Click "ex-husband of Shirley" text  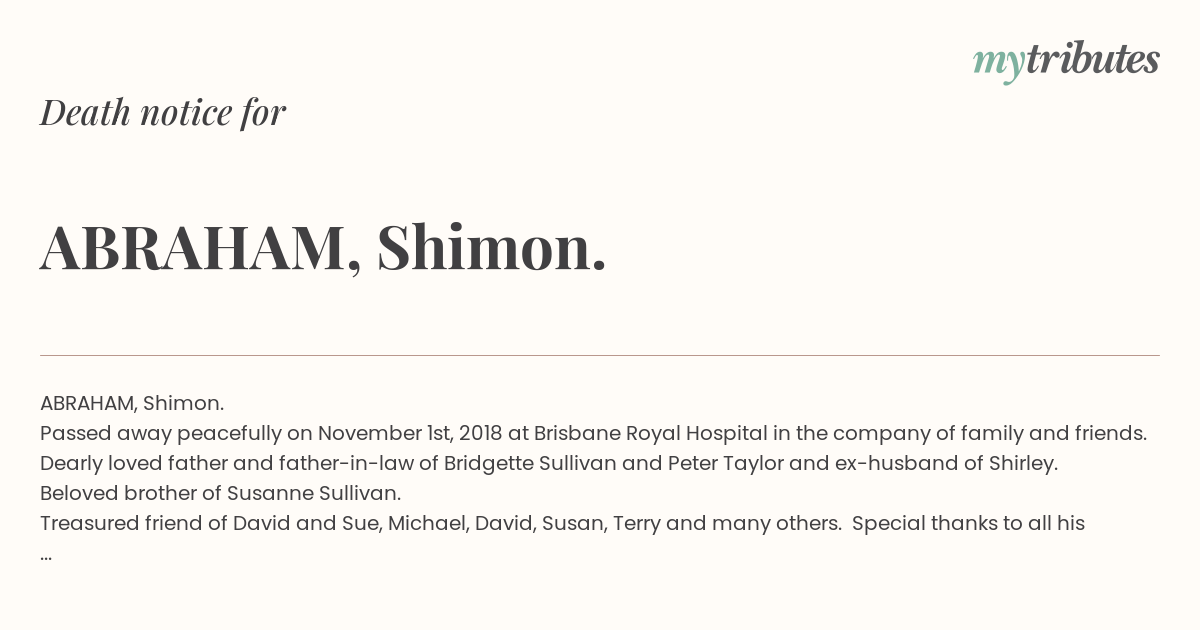click(x=948, y=464)
